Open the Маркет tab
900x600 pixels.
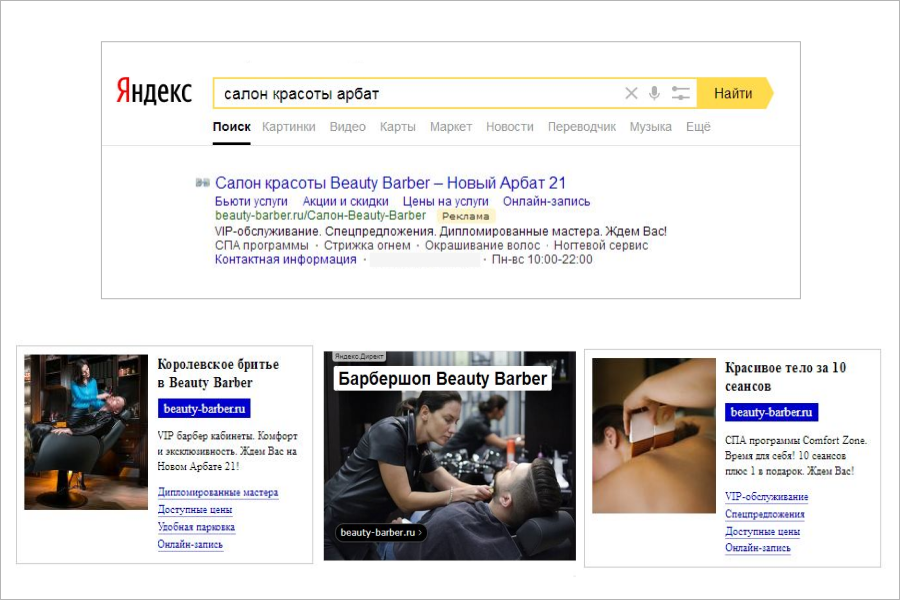451,127
